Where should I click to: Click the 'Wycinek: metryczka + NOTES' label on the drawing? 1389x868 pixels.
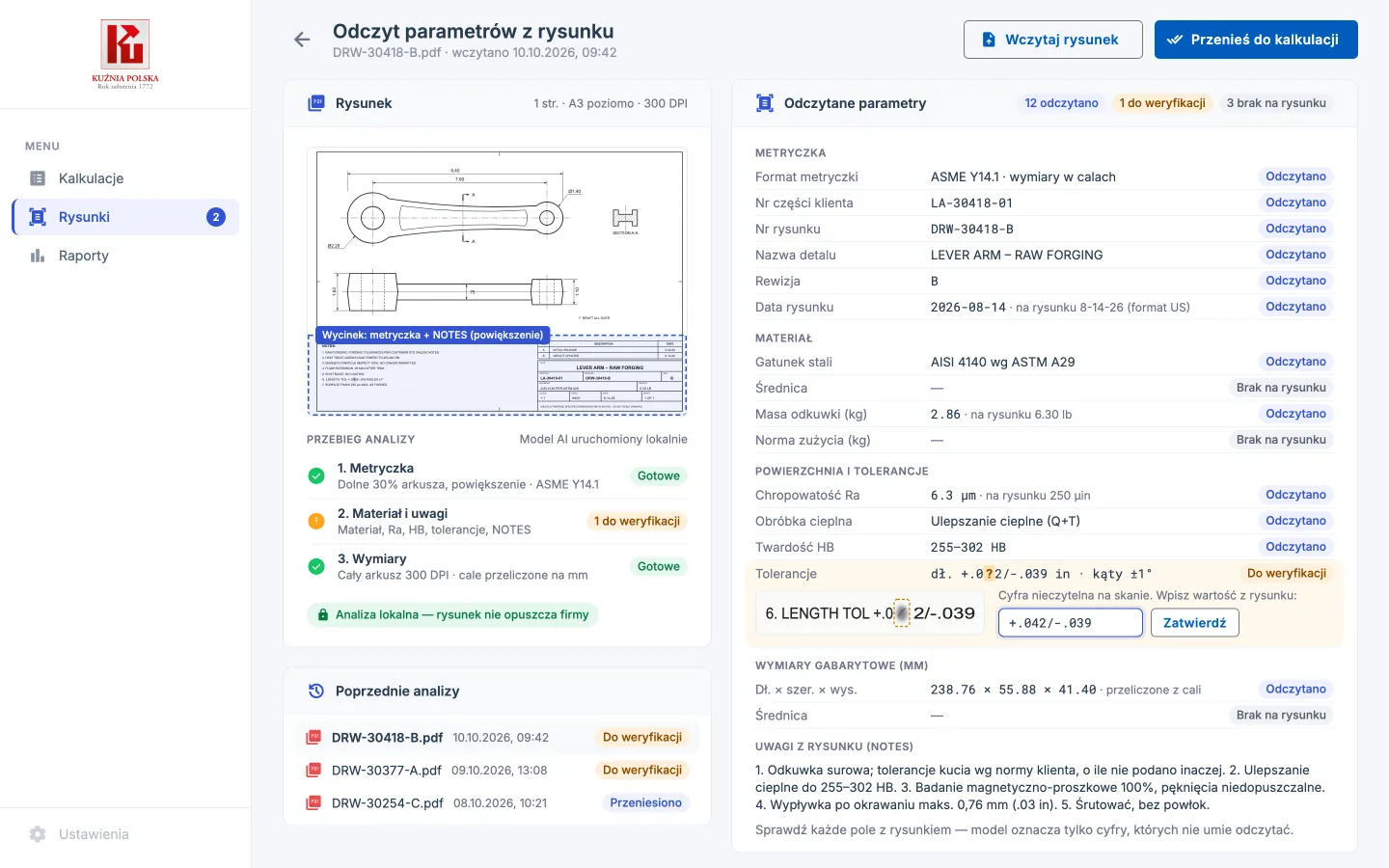433,336
